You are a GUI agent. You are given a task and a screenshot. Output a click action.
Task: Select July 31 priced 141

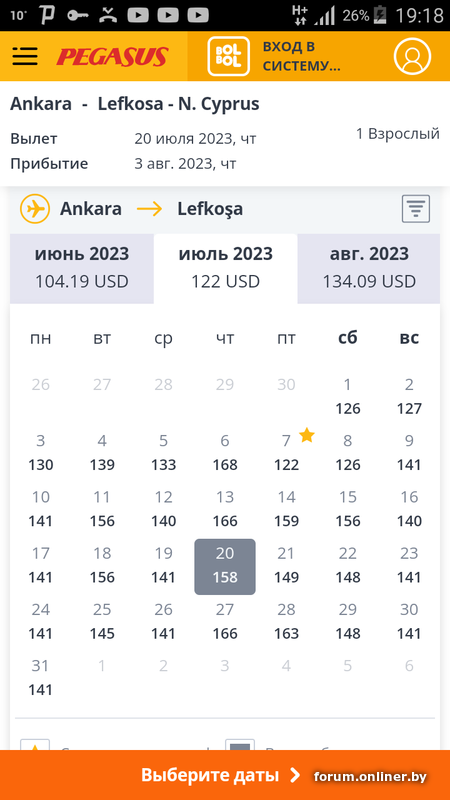point(41,678)
